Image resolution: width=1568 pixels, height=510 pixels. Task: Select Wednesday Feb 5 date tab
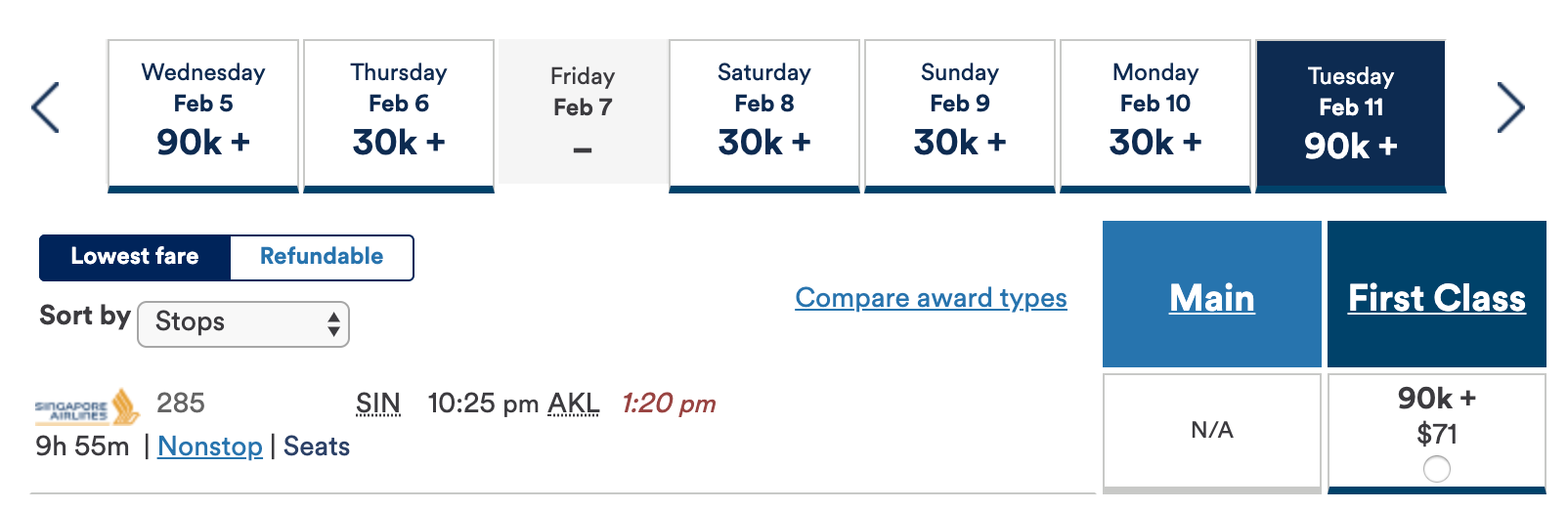click(203, 115)
